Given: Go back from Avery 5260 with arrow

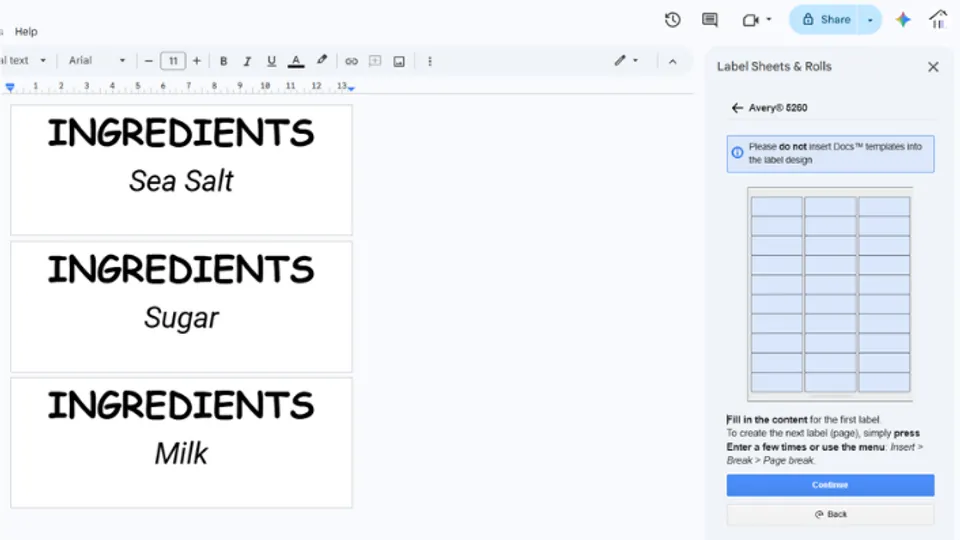Looking at the screenshot, I should [x=737, y=108].
